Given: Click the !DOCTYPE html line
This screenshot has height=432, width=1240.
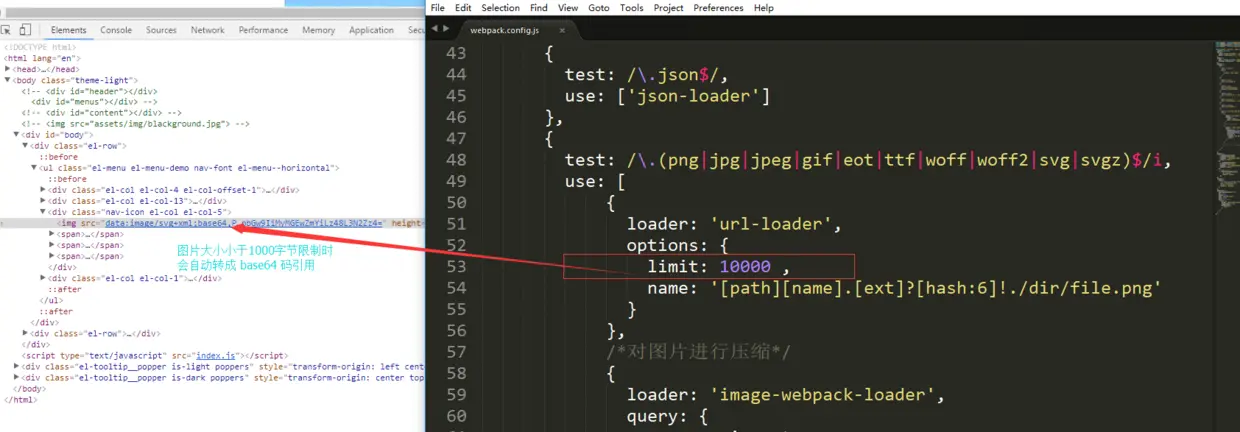Looking at the screenshot, I should coord(39,47).
